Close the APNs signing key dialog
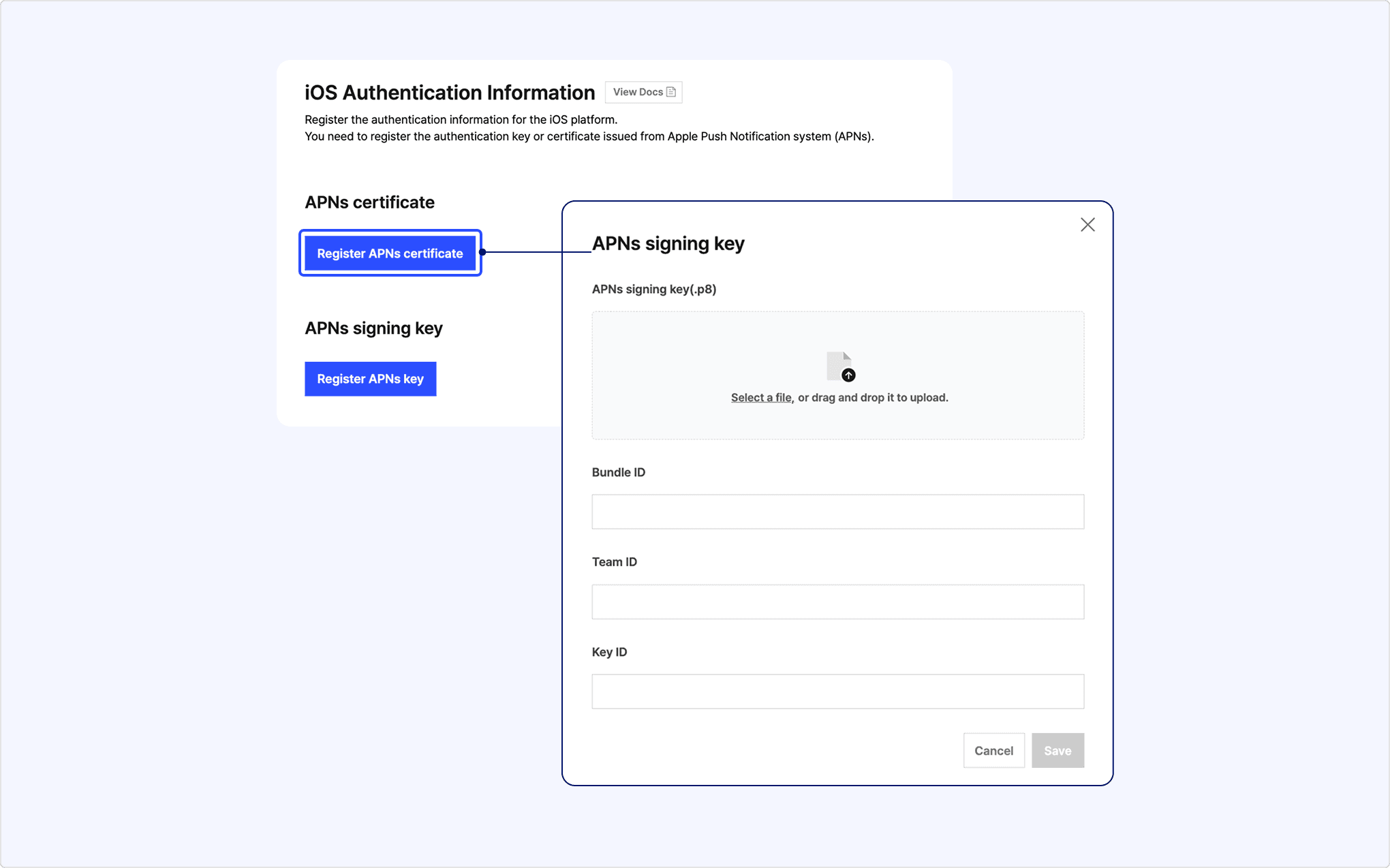 pyautogui.click(x=1087, y=225)
